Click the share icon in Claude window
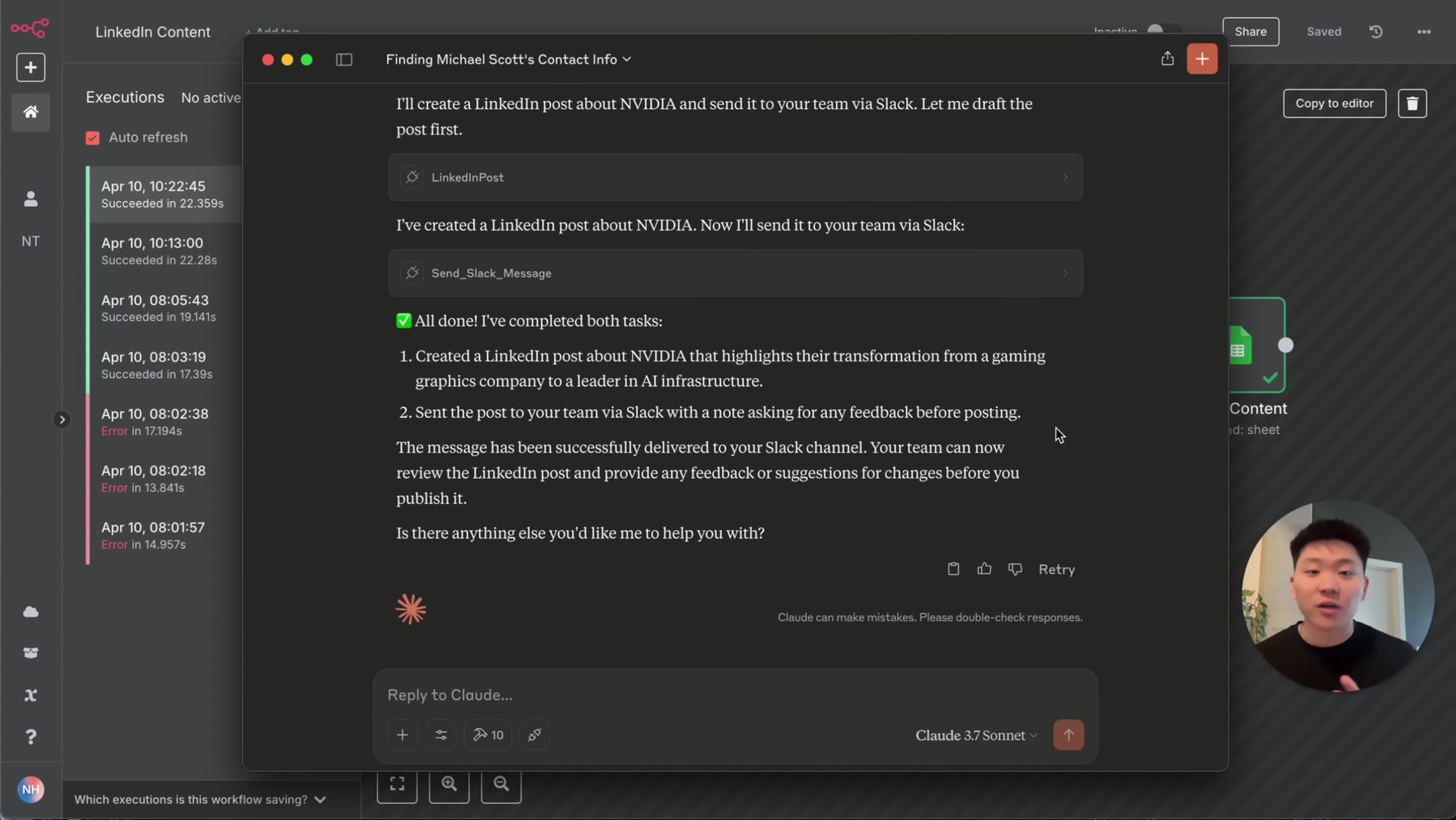This screenshot has width=1456, height=820. tap(1168, 59)
